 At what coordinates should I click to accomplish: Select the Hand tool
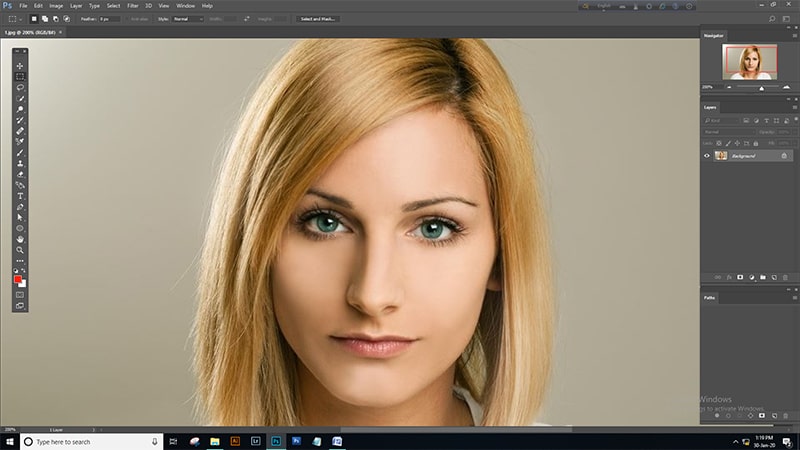pos(20,239)
